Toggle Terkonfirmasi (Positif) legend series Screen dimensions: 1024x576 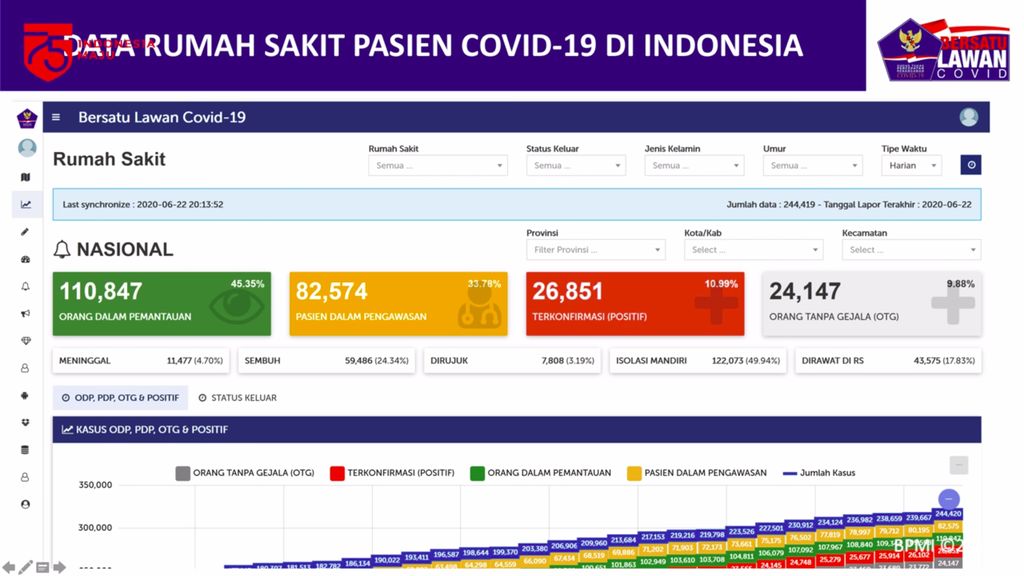pyautogui.click(x=392, y=473)
